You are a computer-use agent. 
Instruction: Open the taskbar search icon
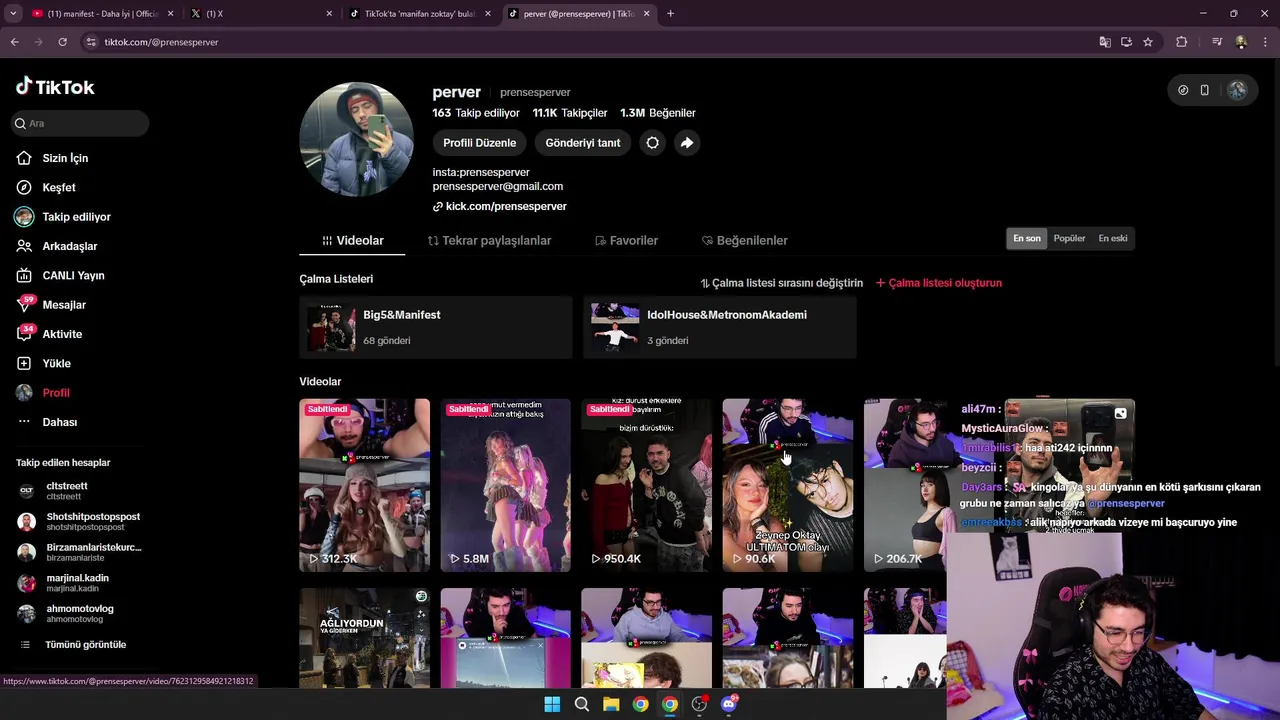581,704
